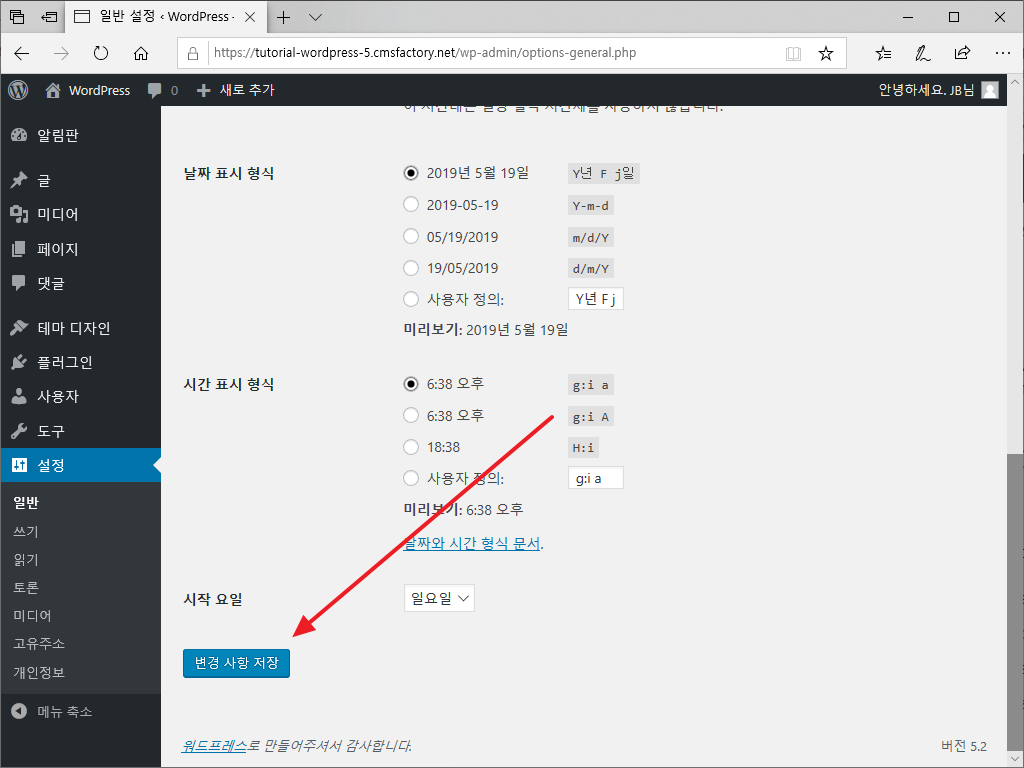Image resolution: width=1024 pixels, height=768 pixels.
Task: Select custom date format 사용자 정의 radio
Action: click(411, 299)
